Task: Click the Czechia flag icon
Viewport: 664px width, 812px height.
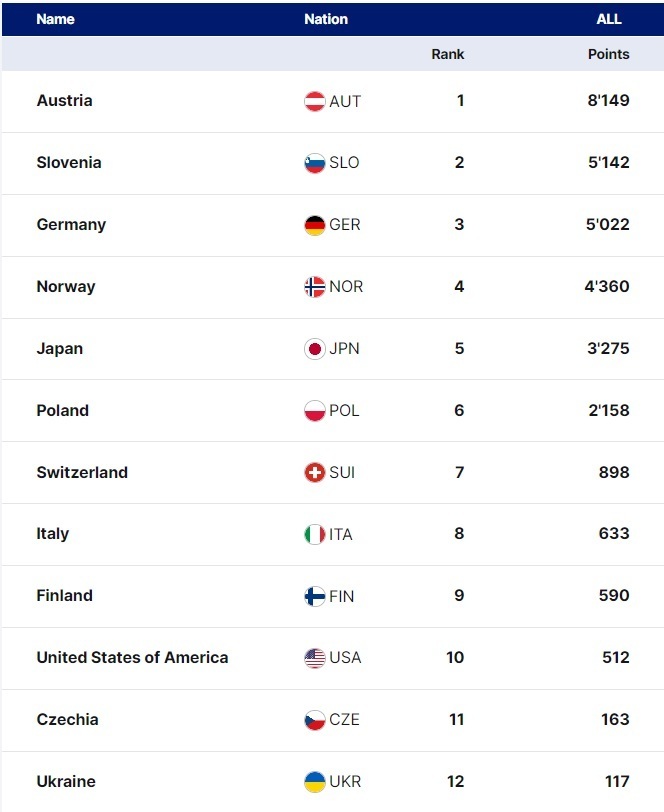Action: click(x=315, y=720)
